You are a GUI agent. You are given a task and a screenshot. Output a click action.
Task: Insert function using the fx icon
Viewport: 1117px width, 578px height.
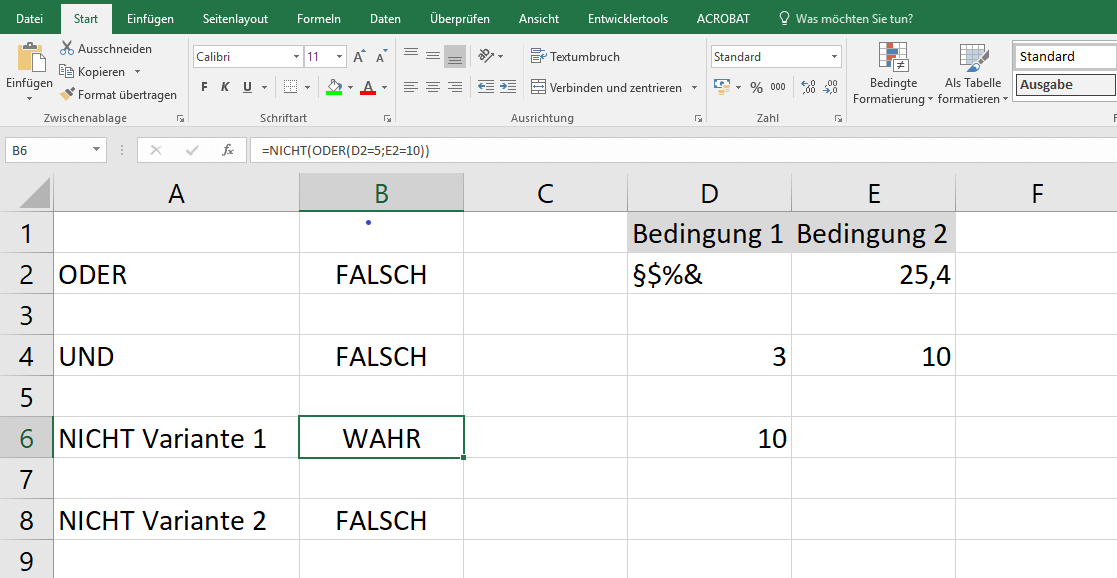click(228, 150)
